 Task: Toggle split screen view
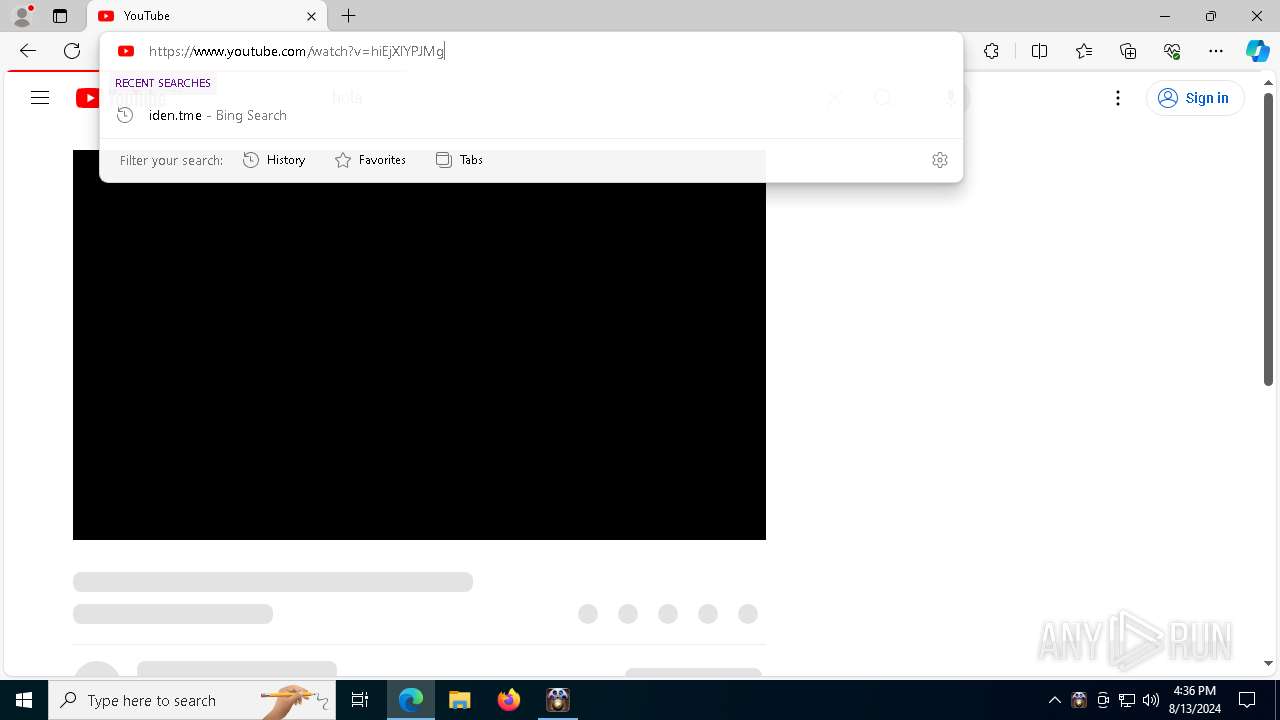pyautogui.click(x=1039, y=51)
